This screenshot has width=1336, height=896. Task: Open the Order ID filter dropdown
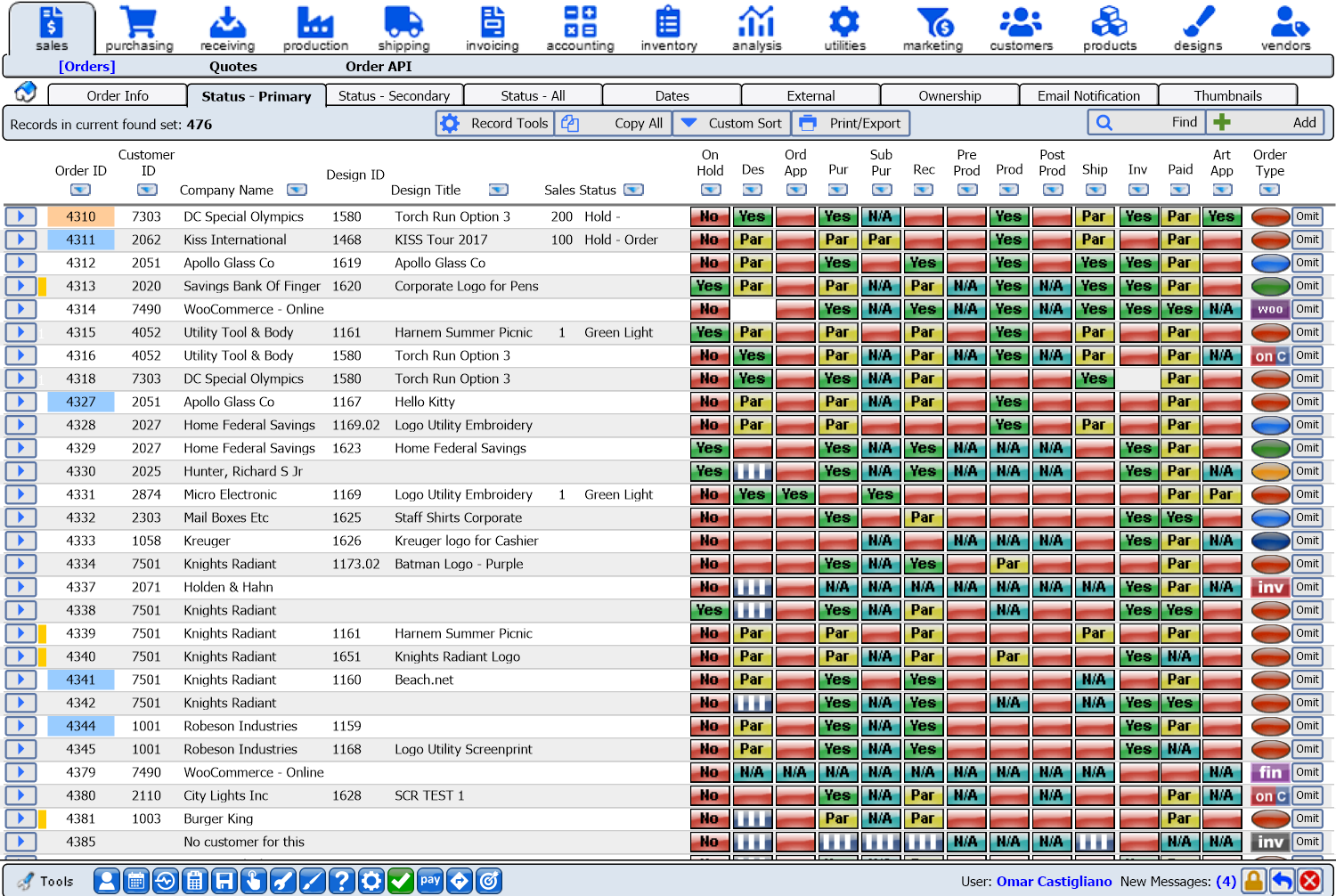coord(80,190)
